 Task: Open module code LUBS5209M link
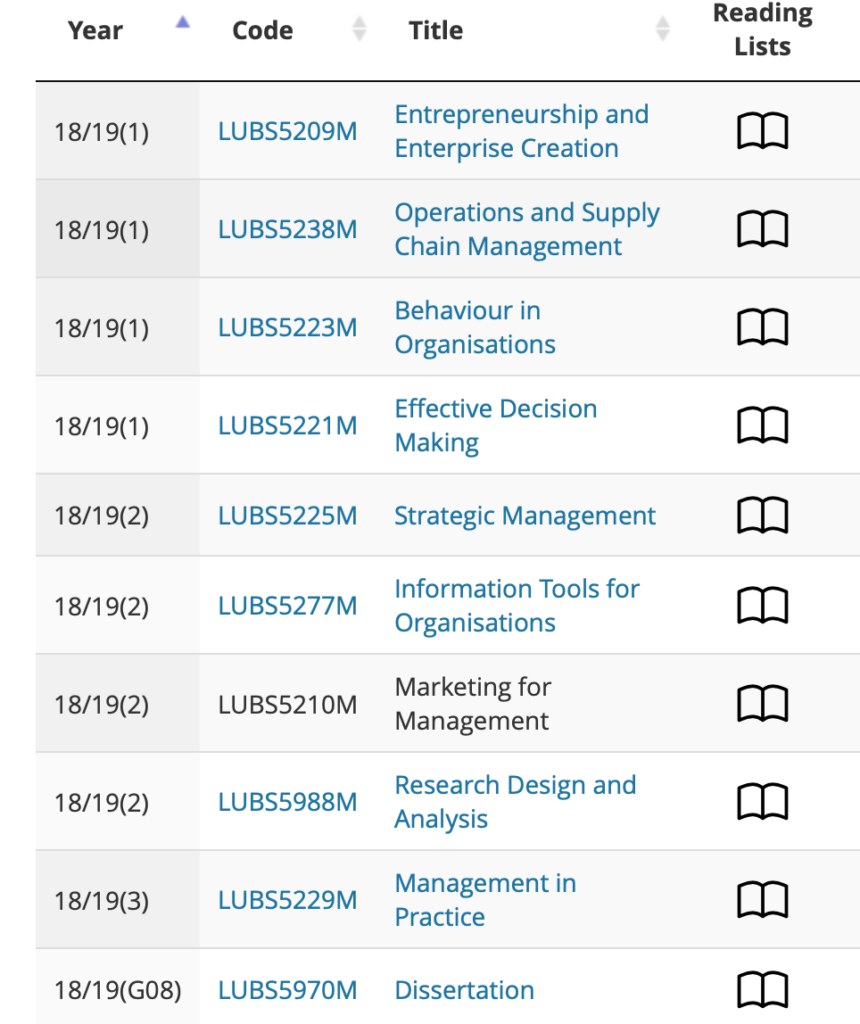coord(287,132)
